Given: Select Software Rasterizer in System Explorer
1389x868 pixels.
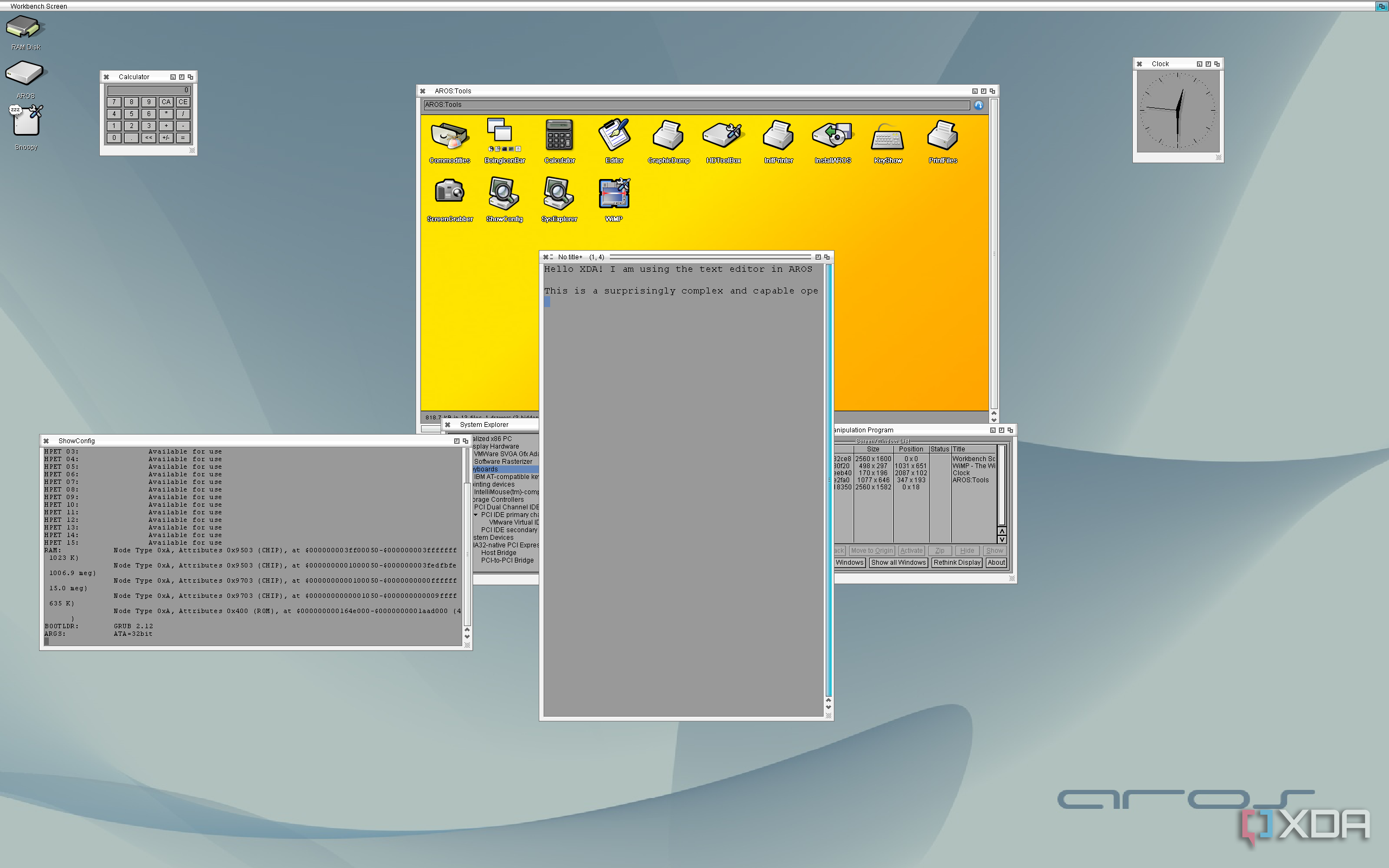Looking at the screenshot, I should (x=503, y=462).
